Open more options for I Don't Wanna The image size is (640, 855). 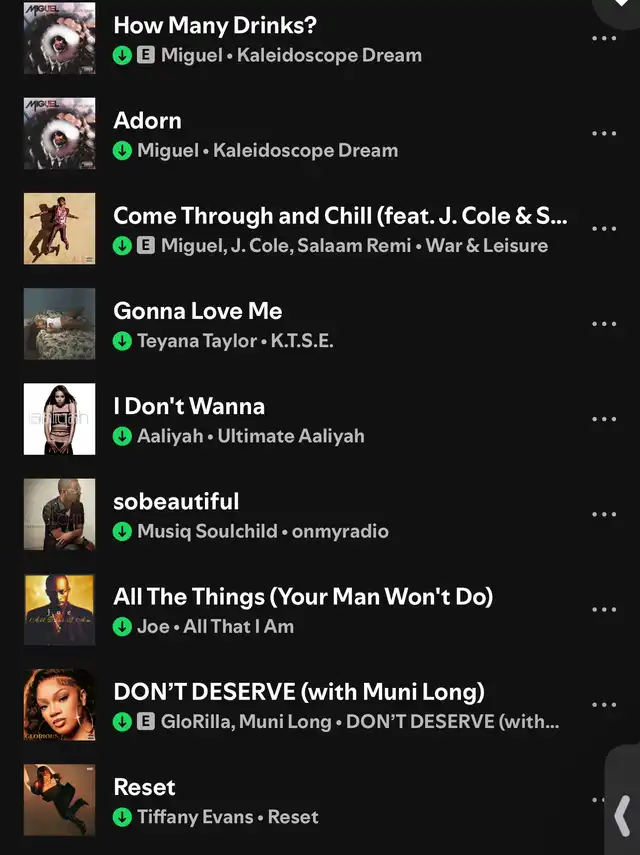click(x=604, y=419)
